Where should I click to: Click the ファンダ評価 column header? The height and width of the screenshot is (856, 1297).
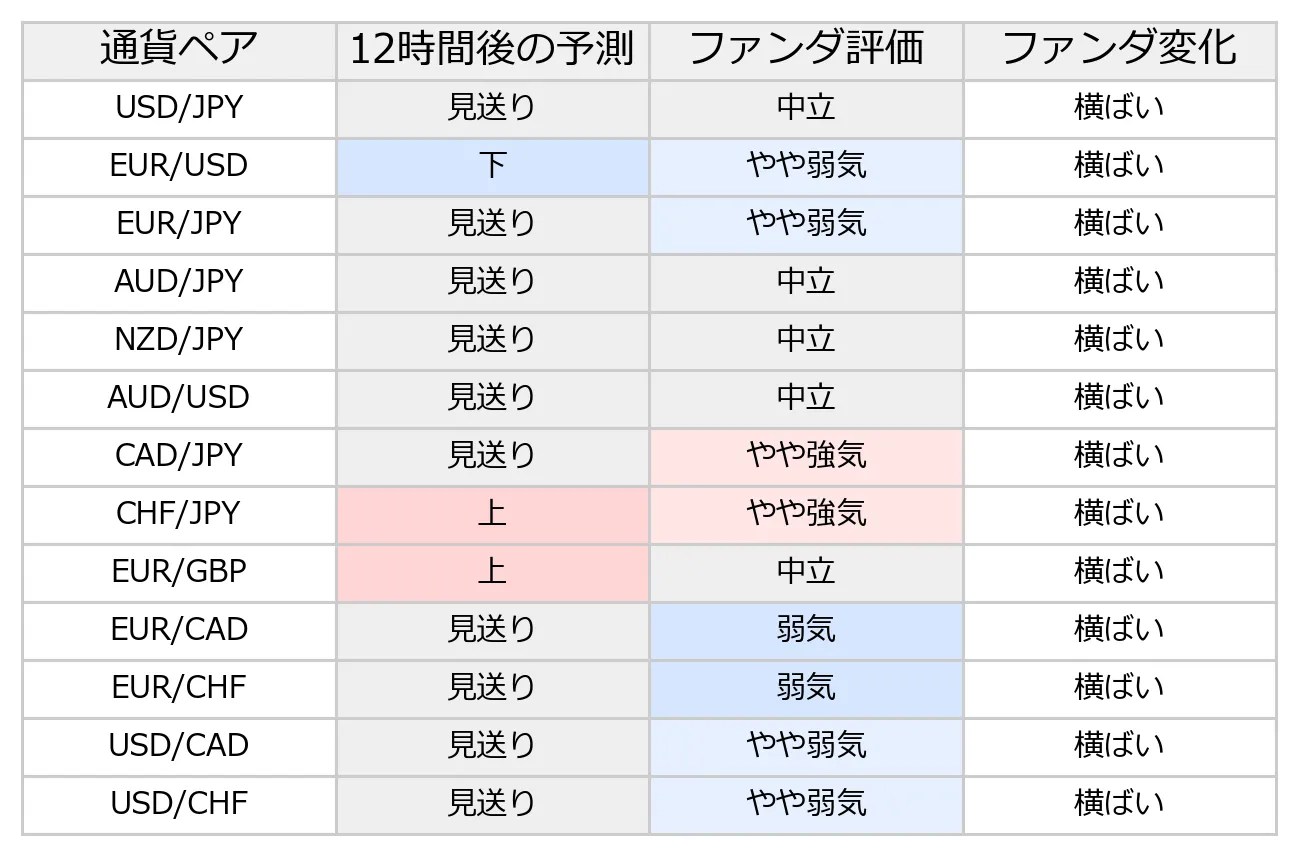(x=806, y=50)
